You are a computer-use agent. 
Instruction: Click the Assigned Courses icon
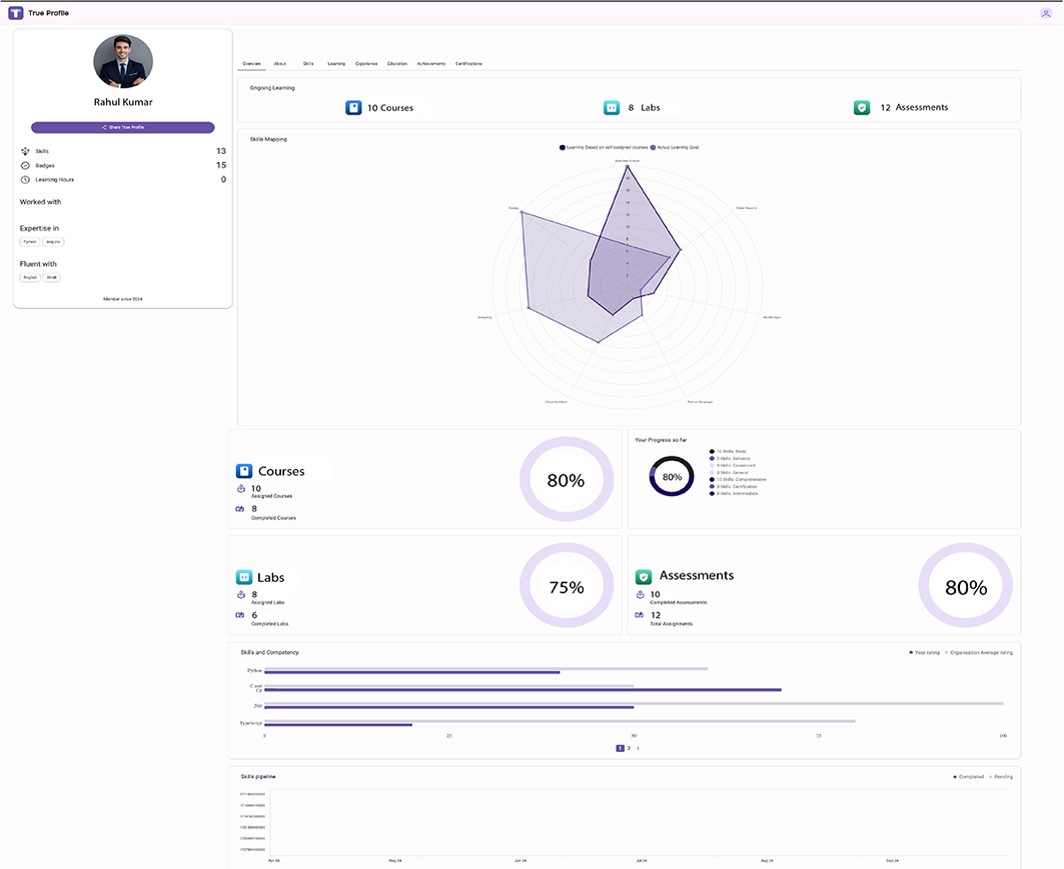point(241,488)
